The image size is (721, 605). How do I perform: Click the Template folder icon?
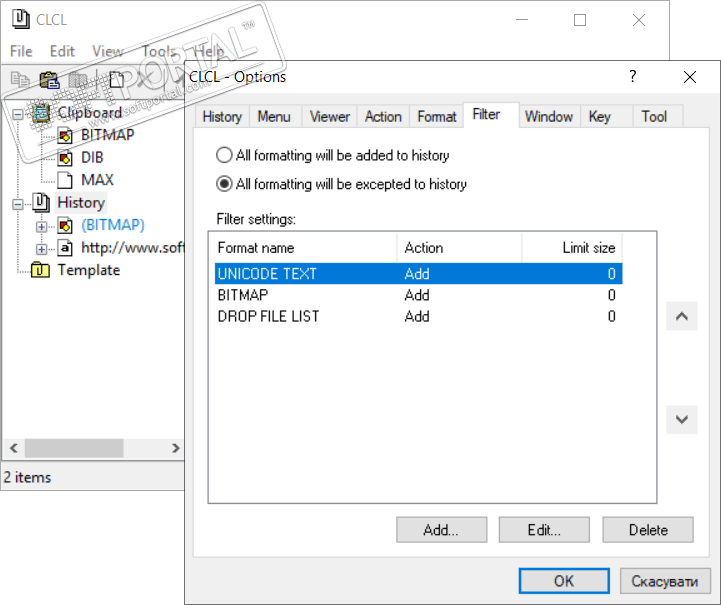(x=40, y=270)
